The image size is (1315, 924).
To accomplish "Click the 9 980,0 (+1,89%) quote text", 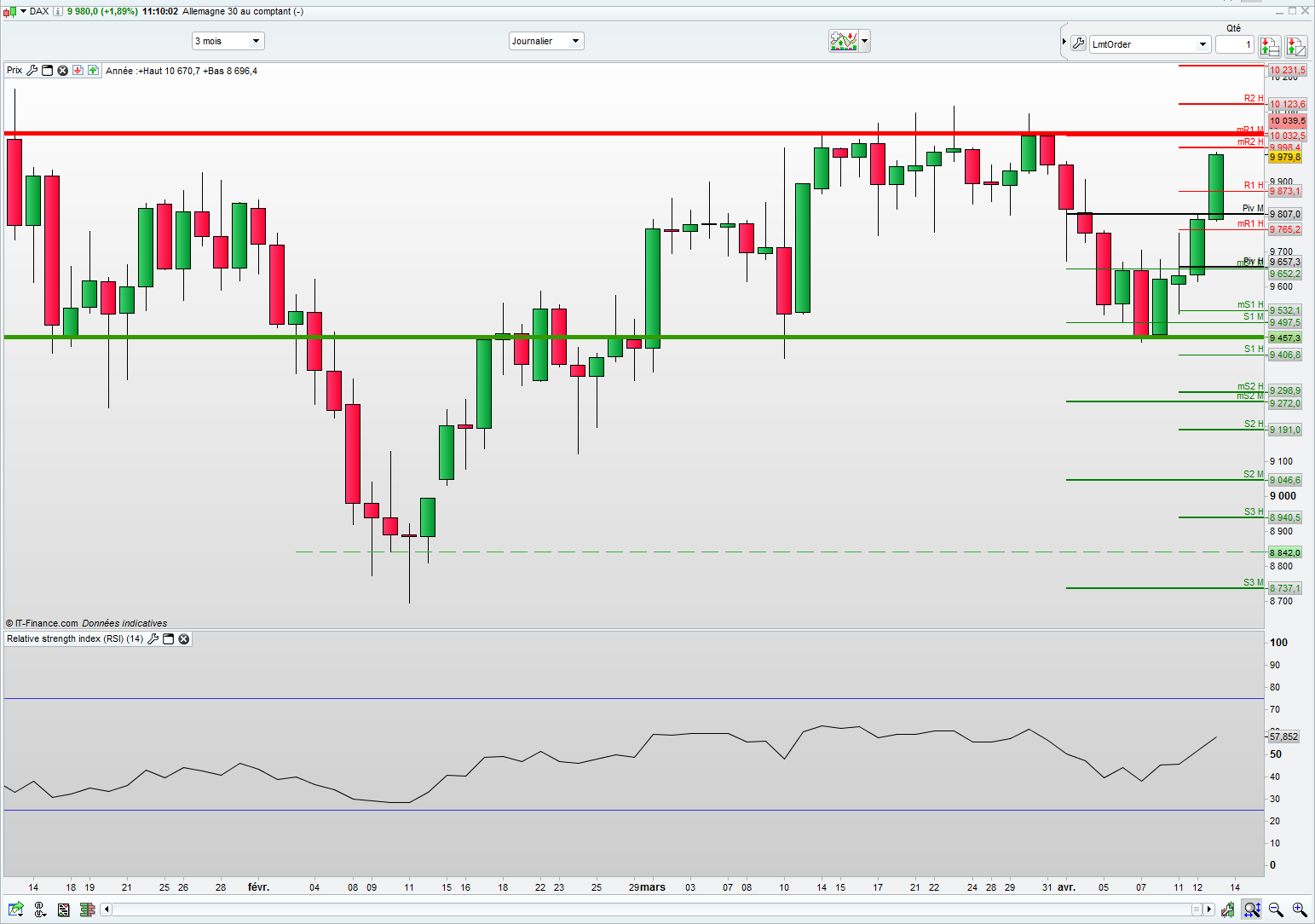I will click(102, 11).
